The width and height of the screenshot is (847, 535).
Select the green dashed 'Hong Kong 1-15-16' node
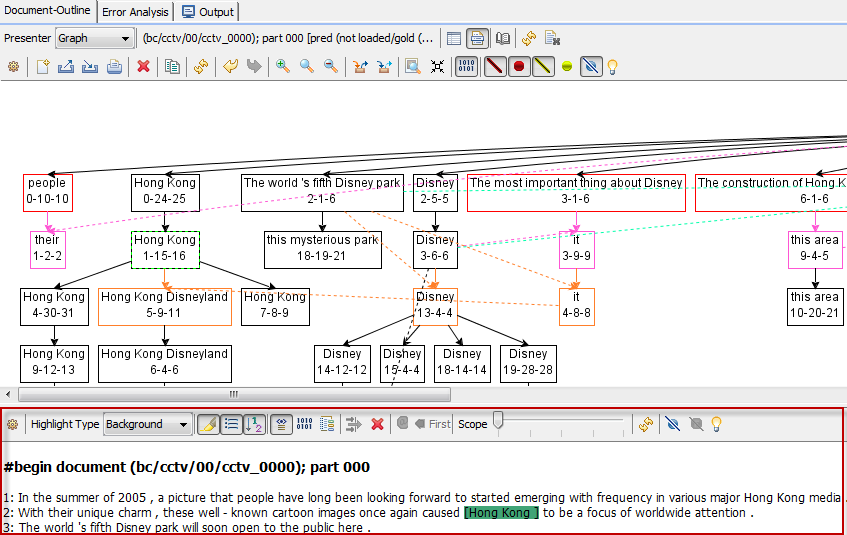(x=165, y=249)
